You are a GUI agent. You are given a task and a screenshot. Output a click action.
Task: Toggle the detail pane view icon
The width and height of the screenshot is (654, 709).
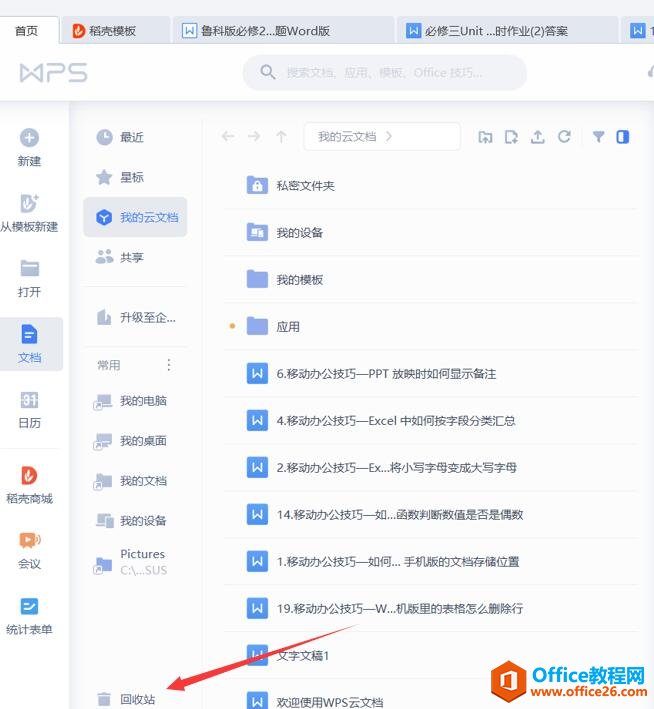pyautogui.click(x=623, y=137)
